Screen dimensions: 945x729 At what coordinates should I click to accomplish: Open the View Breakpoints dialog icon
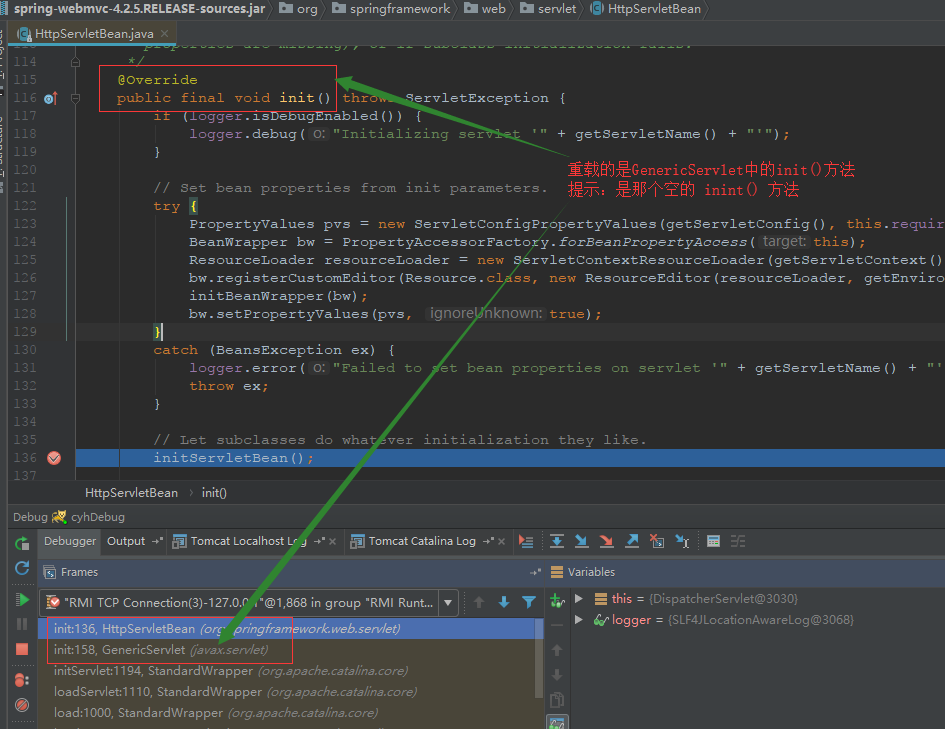(22, 680)
